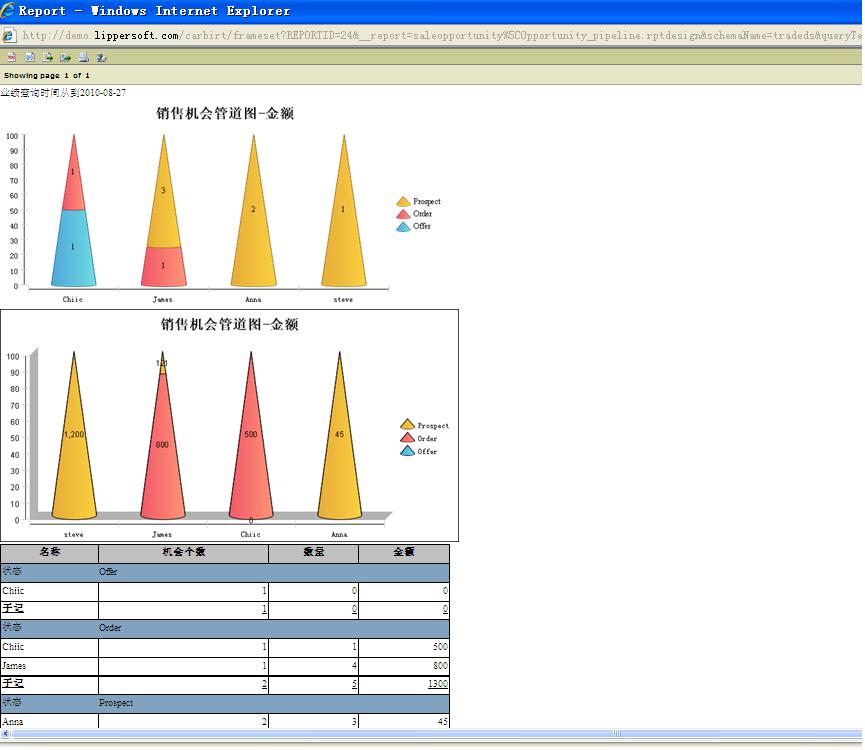Click the "800" amount in the James table row
This screenshot has height=750, width=865.
pyautogui.click(x=440, y=666)
